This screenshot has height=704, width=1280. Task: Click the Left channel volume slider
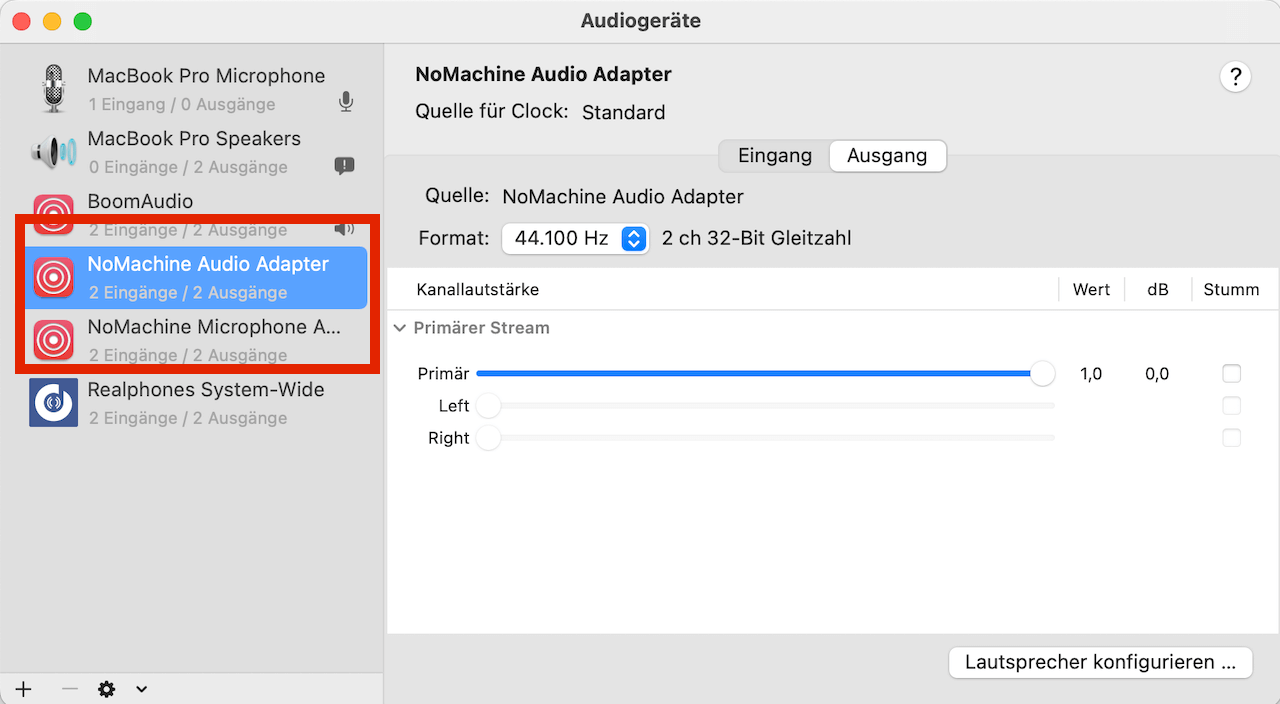click(765, 406)
